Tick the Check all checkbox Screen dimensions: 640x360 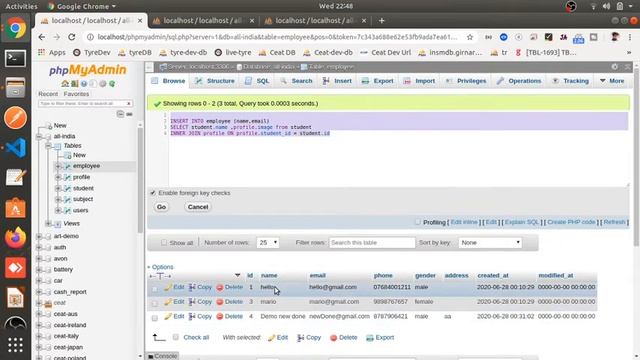(176, 337)
